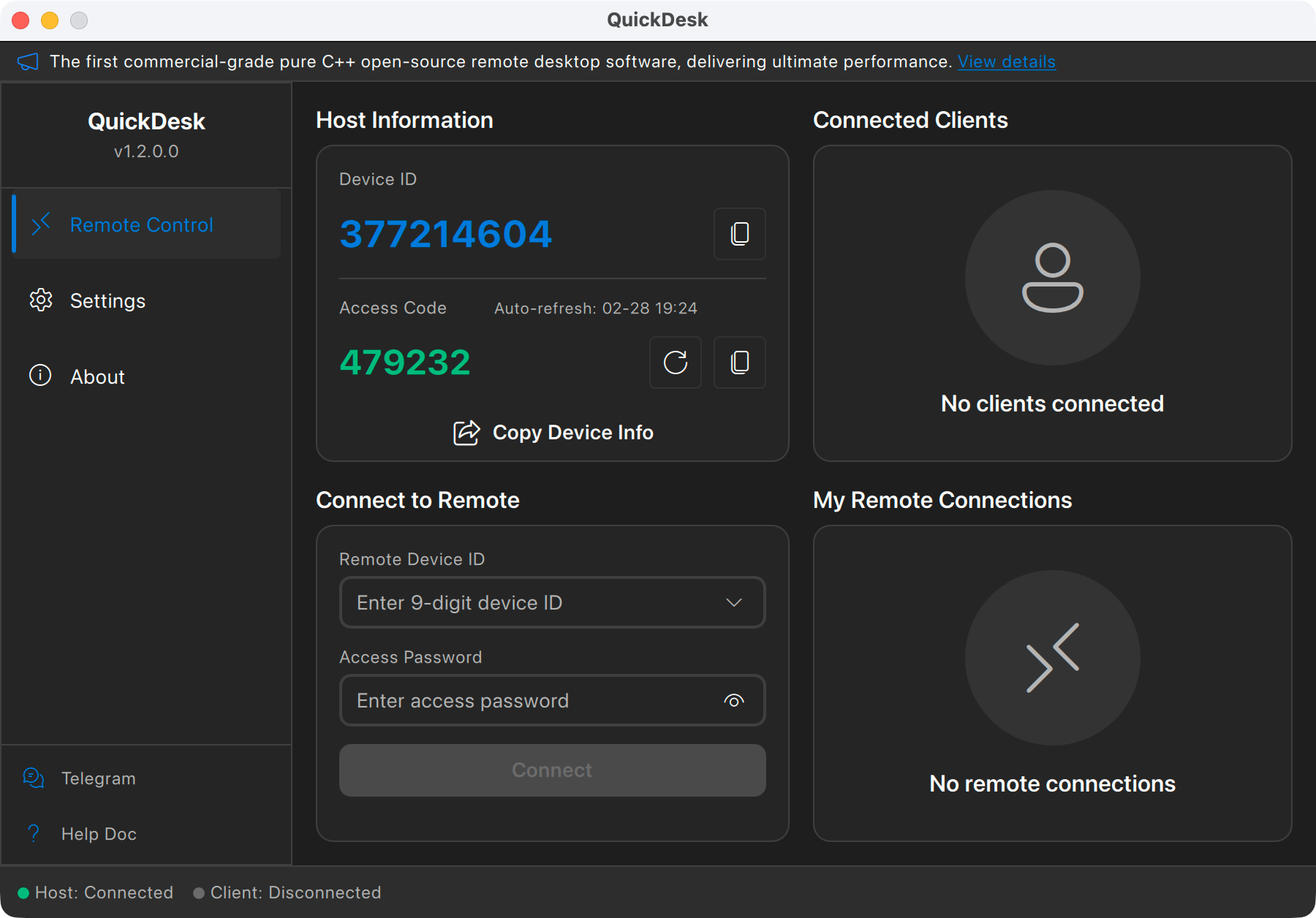Image resolution: width=1316 pixels, height=918 pixels.
Task: Open Settings via the gear icon
Action: click(x=41, y=300)
